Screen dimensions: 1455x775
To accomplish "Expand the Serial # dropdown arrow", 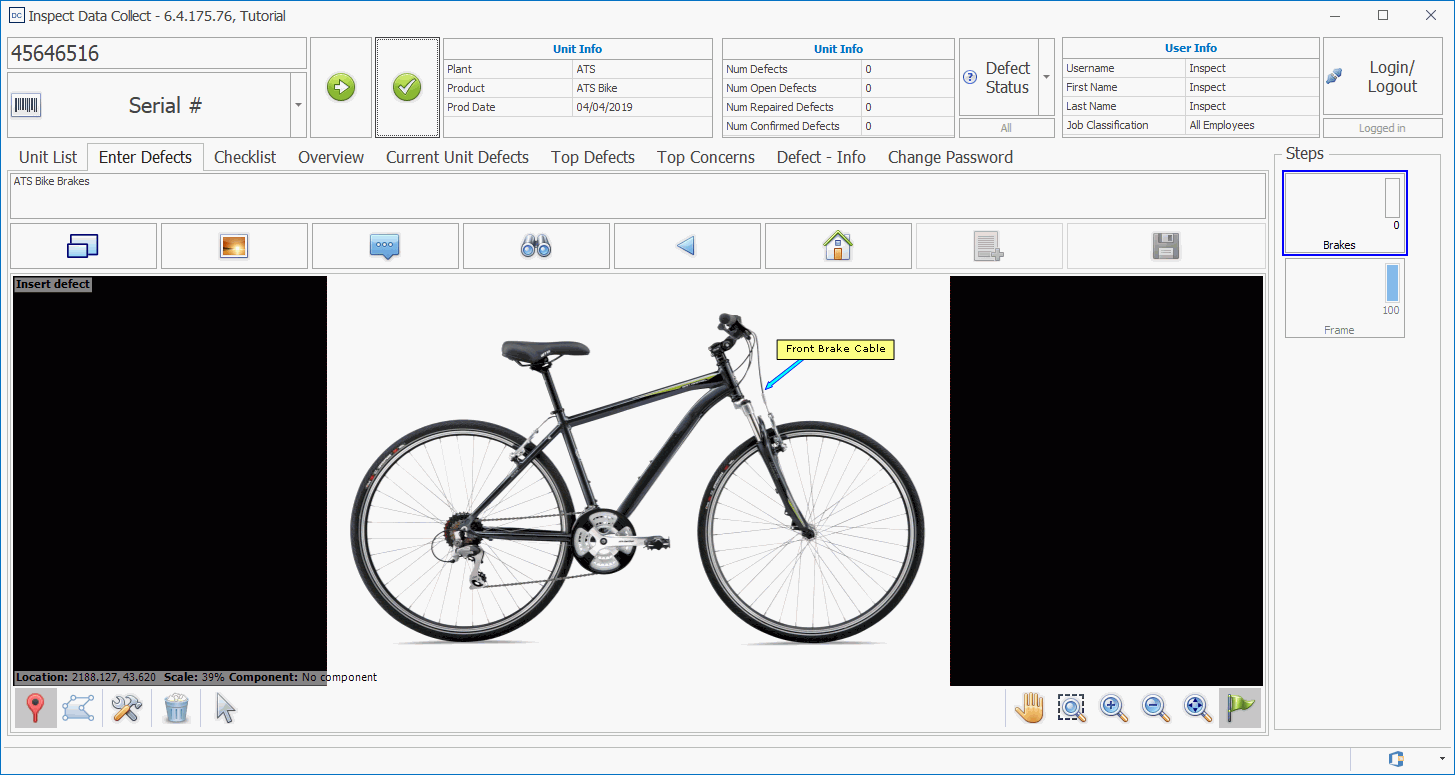I will click(298, 105).
